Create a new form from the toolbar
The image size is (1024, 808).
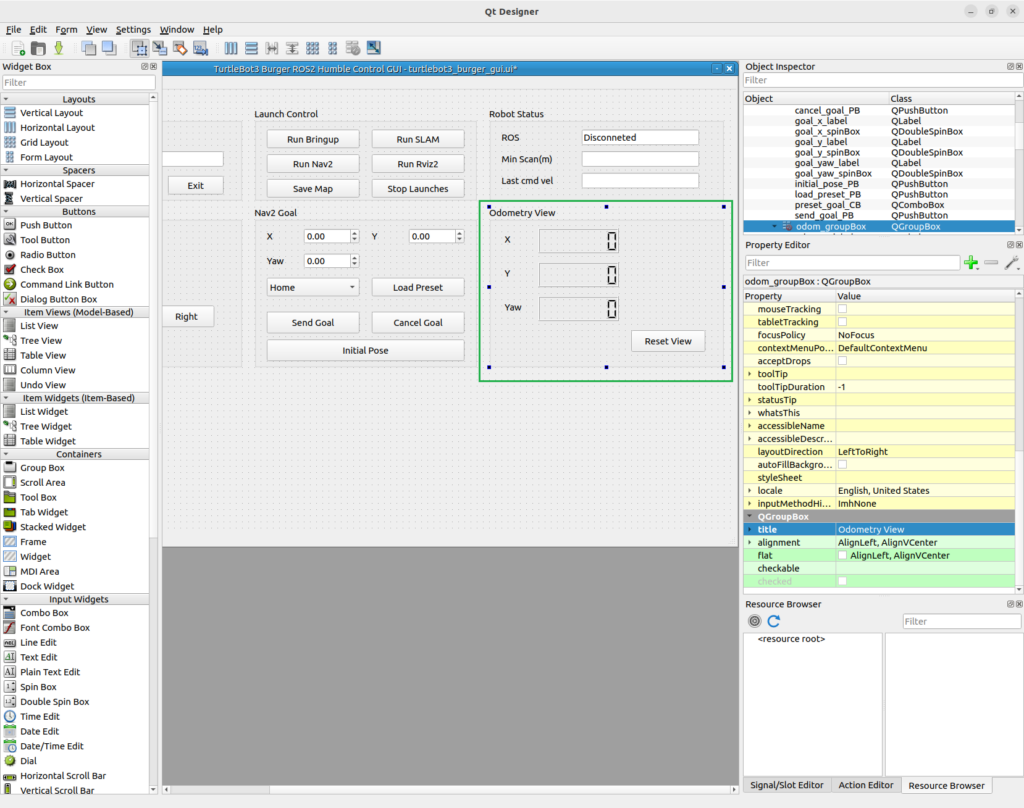(x=18, y=48)
